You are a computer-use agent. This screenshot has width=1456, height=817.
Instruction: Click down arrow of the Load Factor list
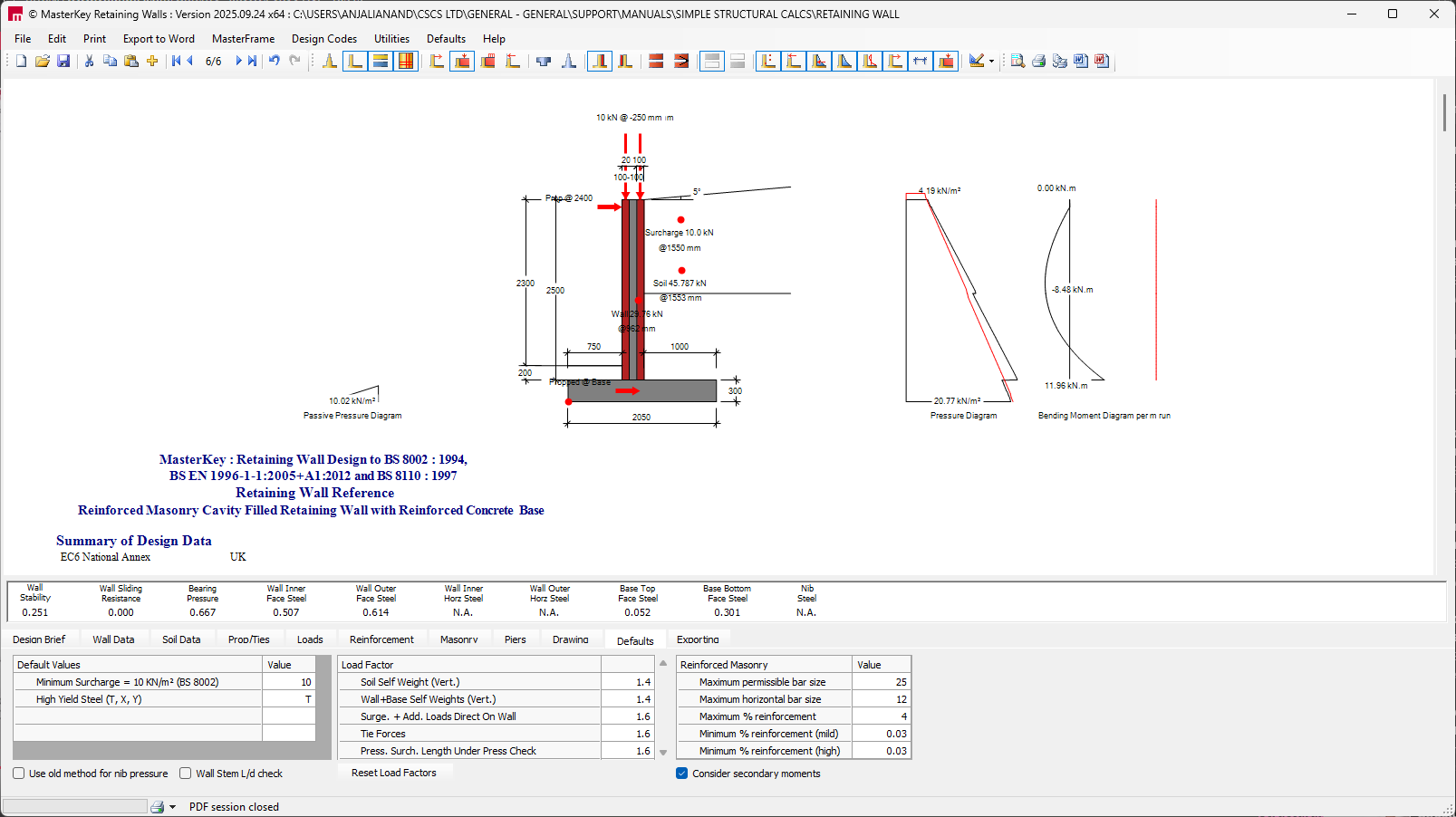click(x=663, y=752)
